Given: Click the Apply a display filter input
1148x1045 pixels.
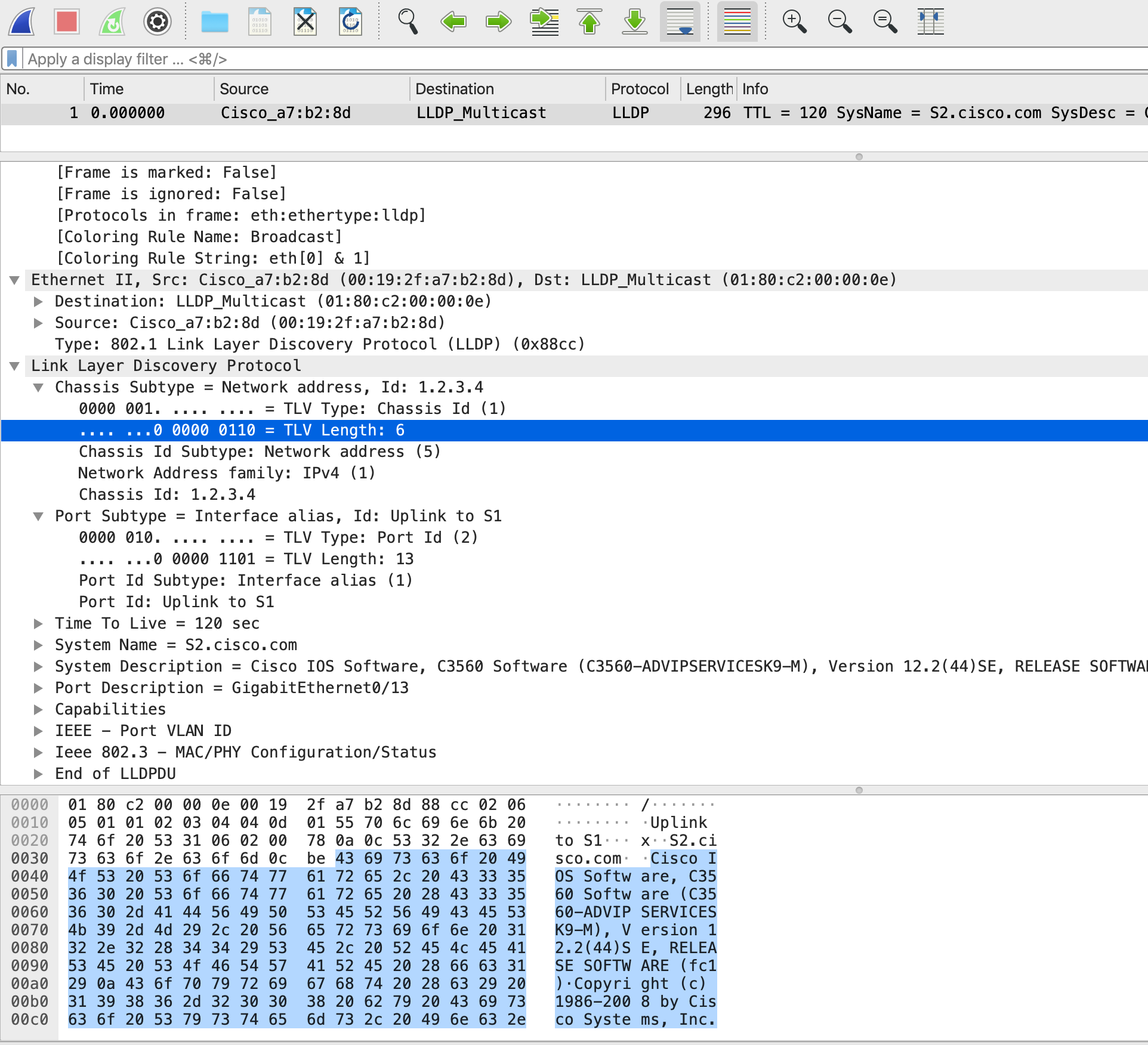Looking at the screenshot, I should coord(239,58).
